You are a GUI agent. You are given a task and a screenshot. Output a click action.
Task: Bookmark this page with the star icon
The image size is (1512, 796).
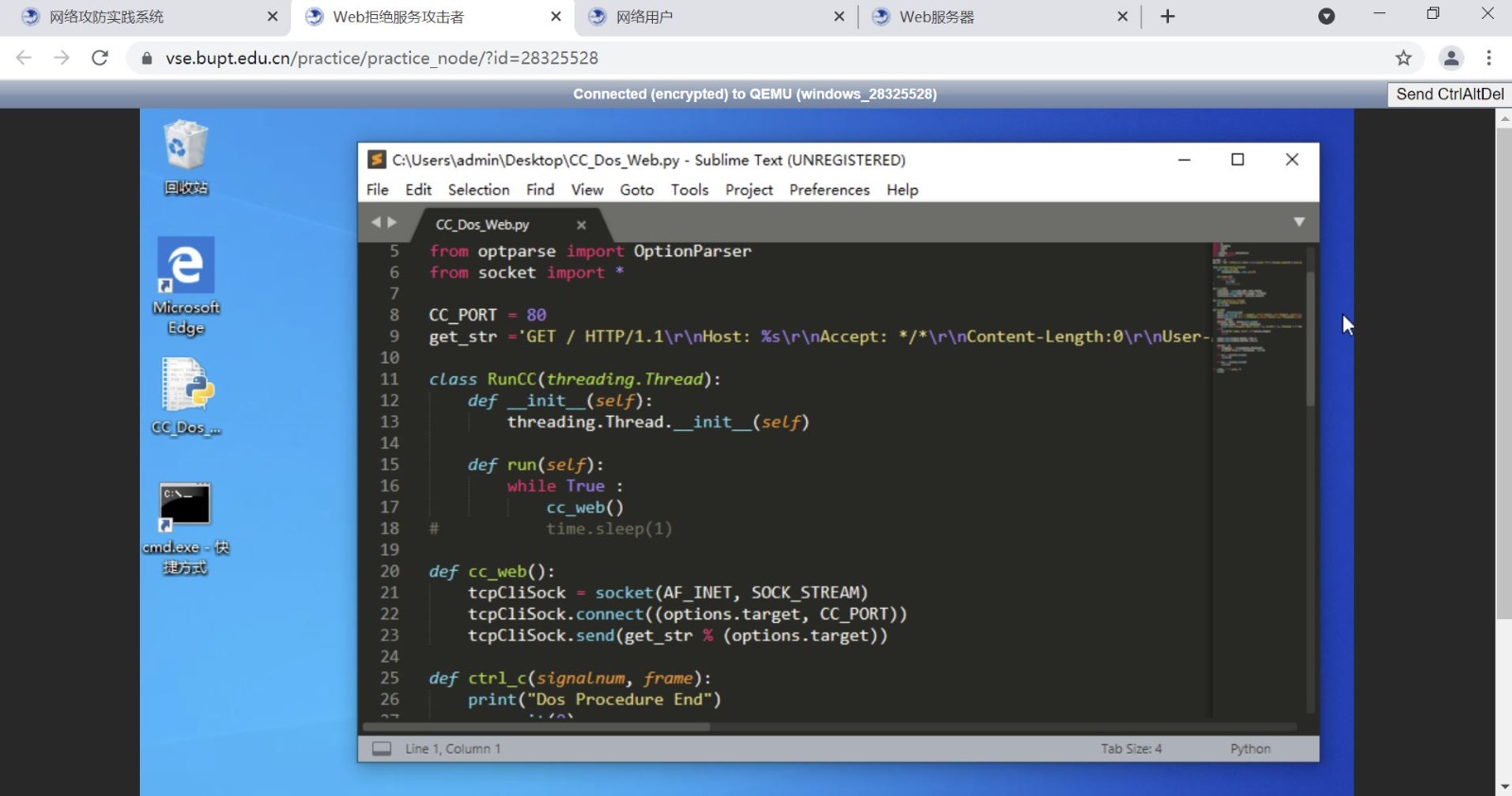coord(1403,58)
